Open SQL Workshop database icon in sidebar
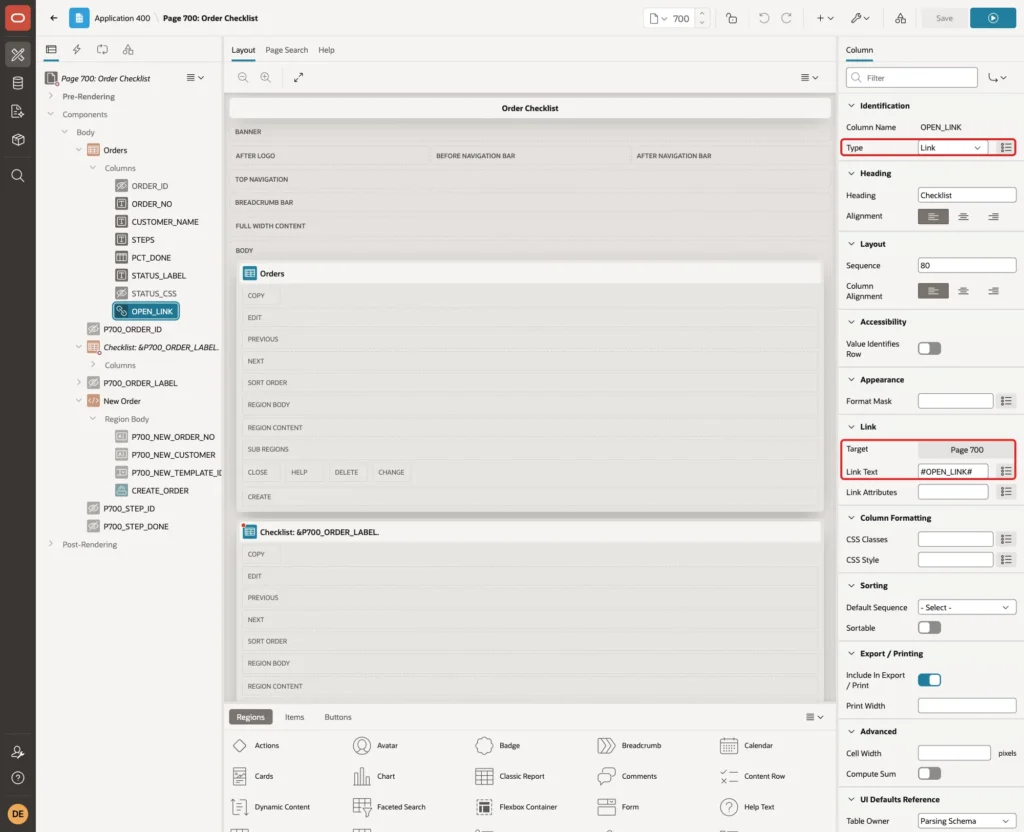1024x832 pixels. (18, 83)
